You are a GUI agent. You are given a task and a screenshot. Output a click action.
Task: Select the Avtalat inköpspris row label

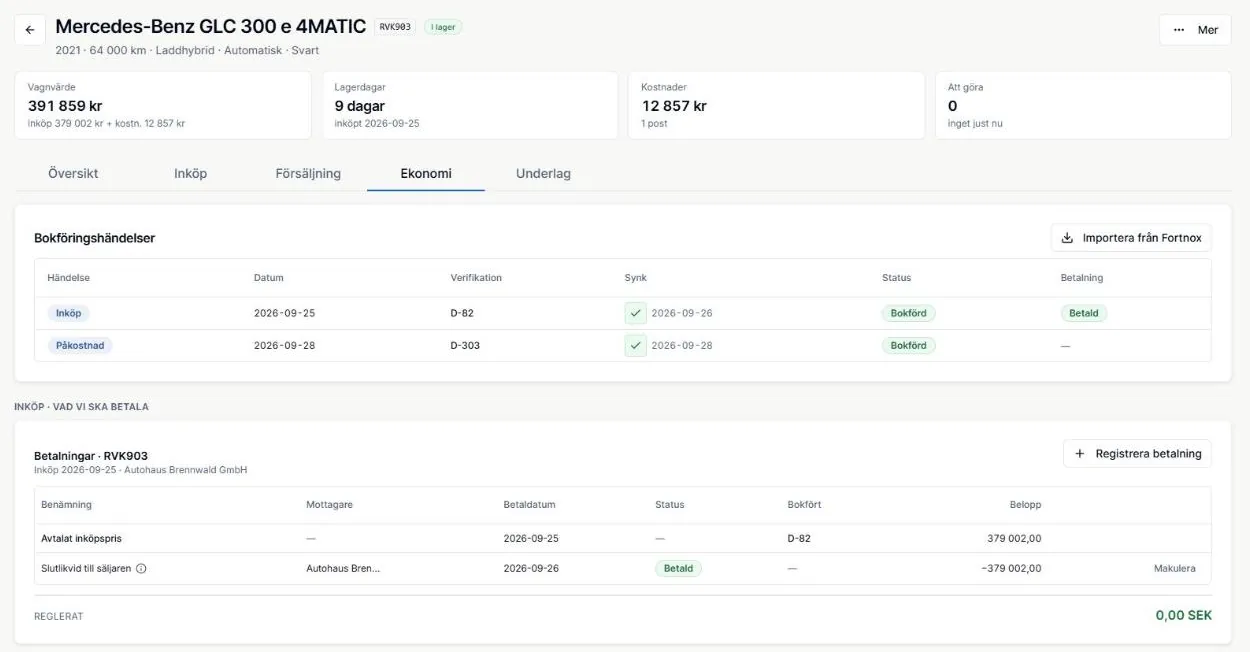tap(82, 538)
